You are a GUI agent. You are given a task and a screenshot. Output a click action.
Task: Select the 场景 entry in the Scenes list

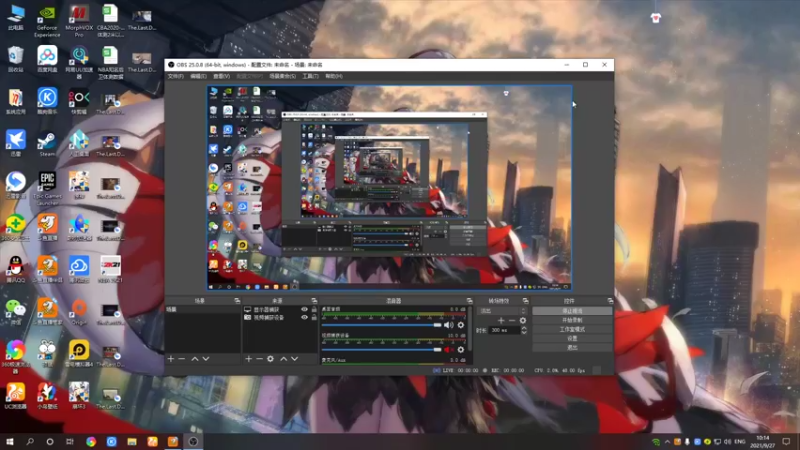coord(203,310)
